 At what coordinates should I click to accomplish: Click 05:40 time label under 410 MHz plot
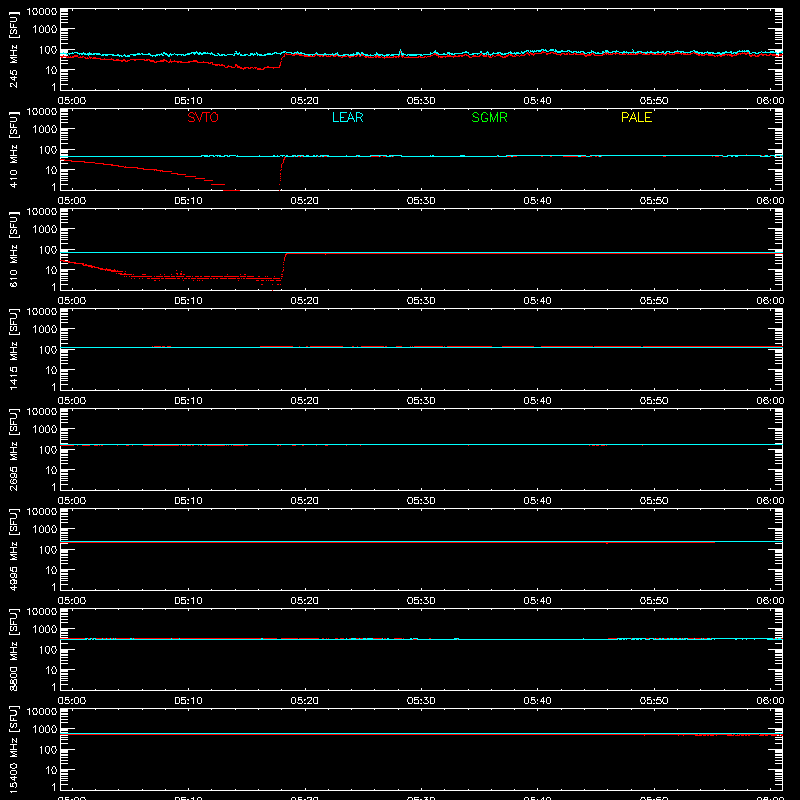pyautogui.click(x=537, y=201)
